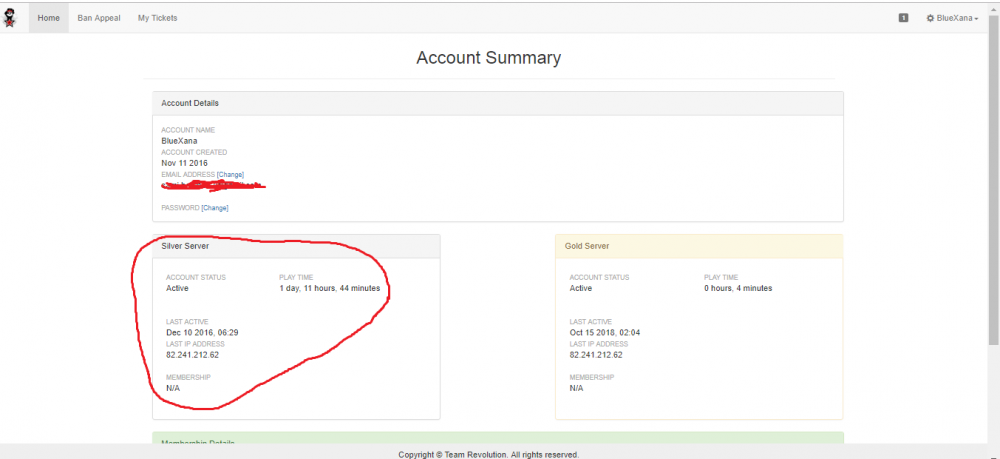Click the Team Revolution logo icon
The width and height of the screenshot is (1000, 459).
coord(11,18)
